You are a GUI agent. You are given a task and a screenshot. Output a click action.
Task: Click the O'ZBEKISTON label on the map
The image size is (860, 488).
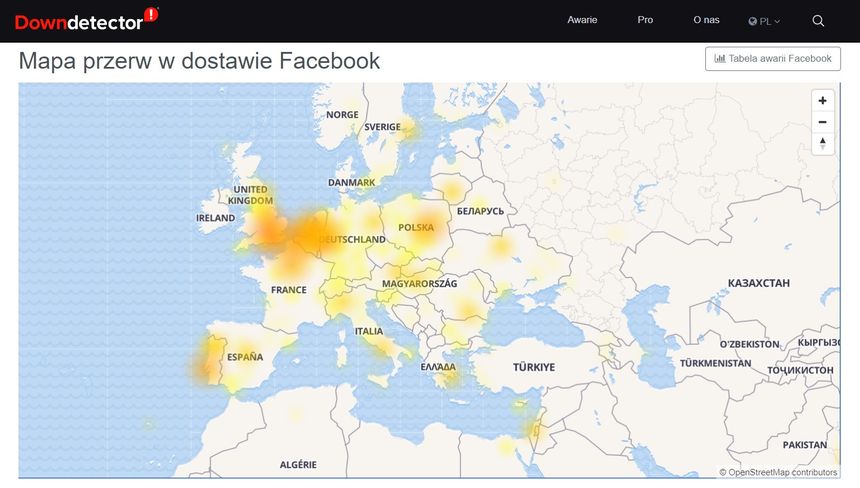[x=749, y=344]
